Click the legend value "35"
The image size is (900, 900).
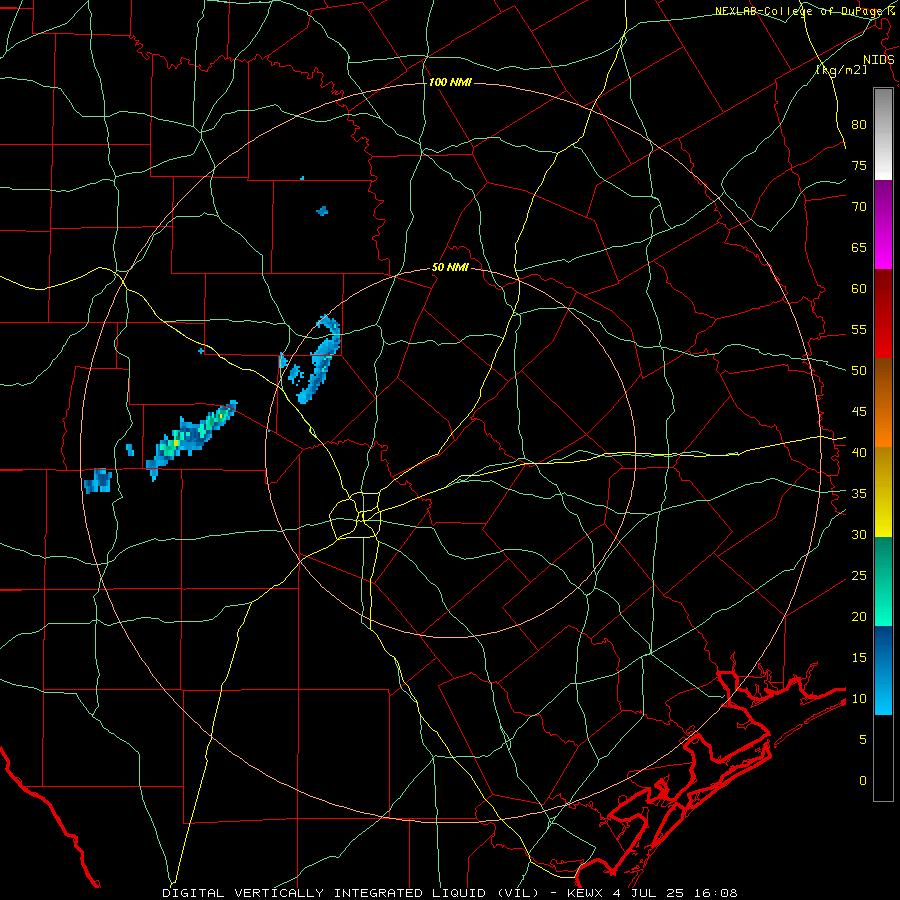(859, 494)
